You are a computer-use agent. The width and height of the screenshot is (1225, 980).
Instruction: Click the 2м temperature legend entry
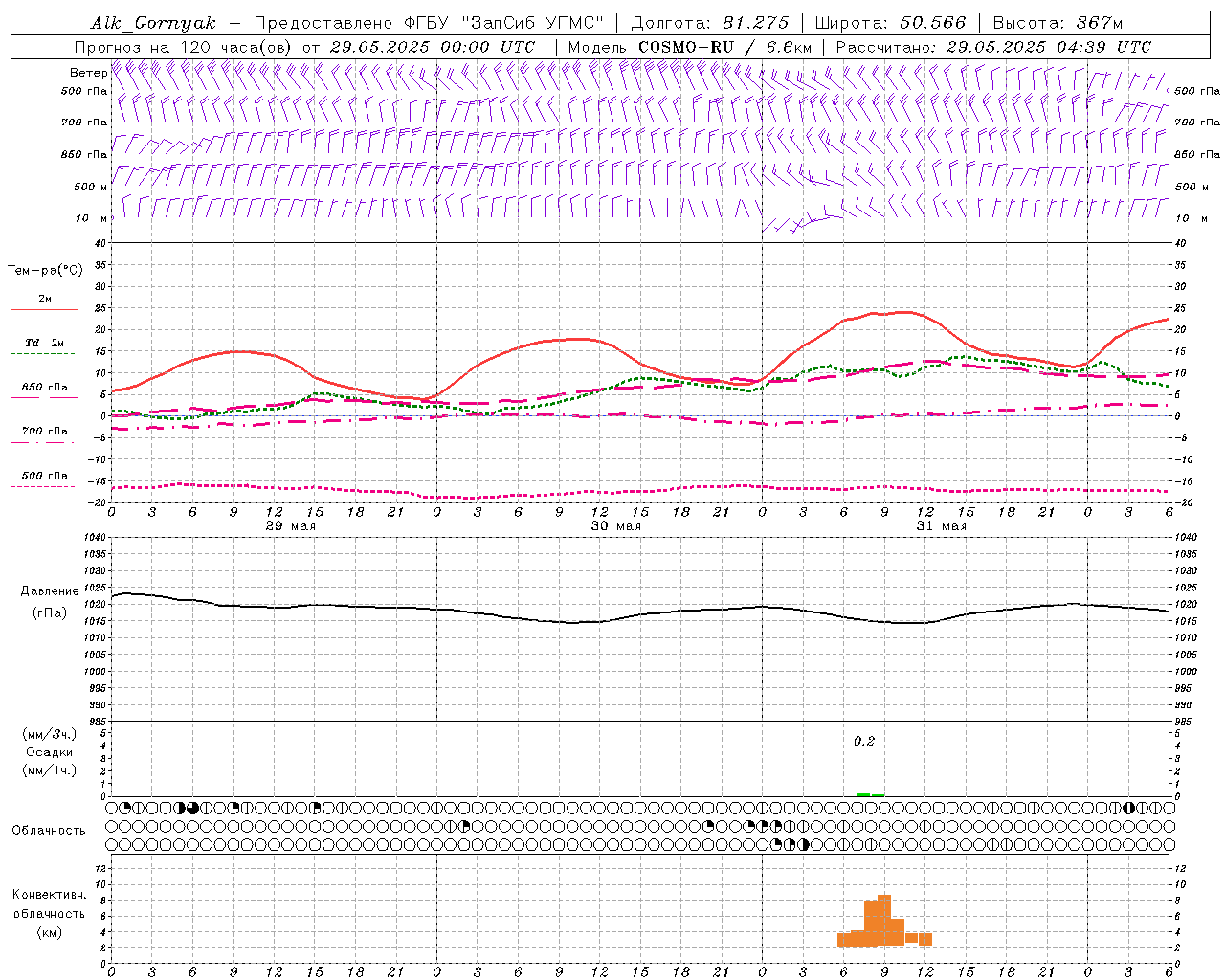45,300
